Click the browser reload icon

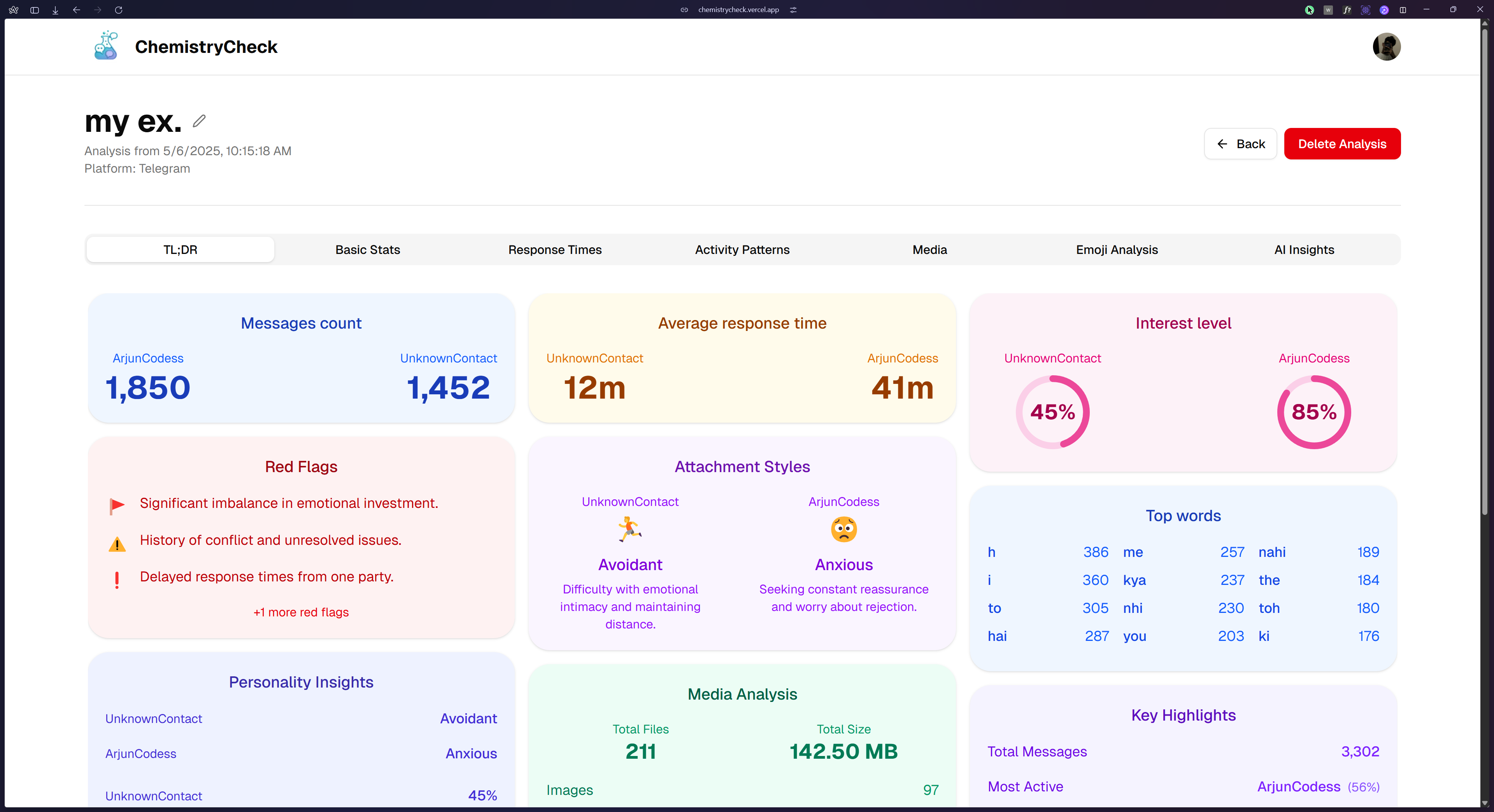coord(118,10)
